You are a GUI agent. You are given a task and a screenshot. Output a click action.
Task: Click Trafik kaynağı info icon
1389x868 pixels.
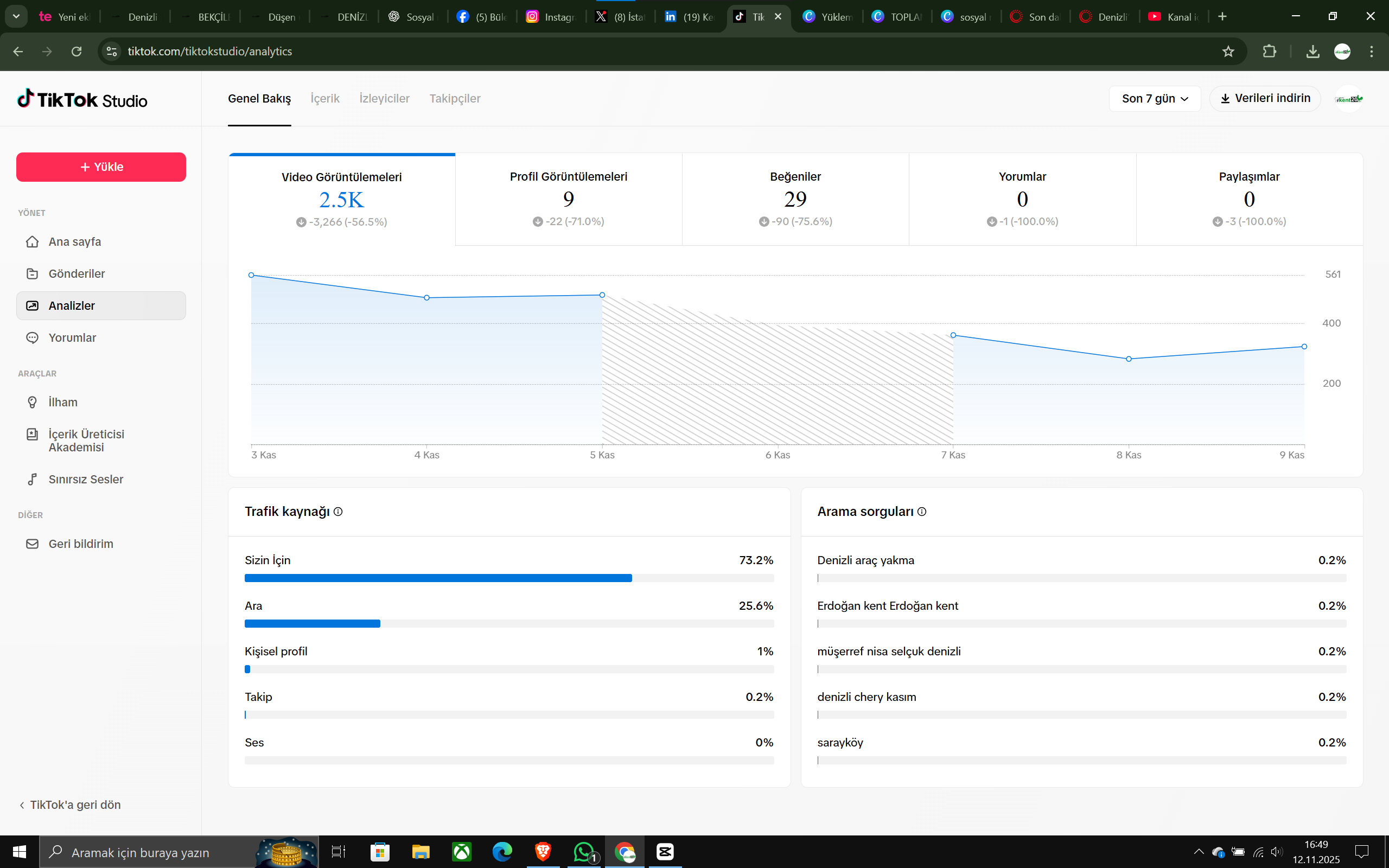coord(338,512)
